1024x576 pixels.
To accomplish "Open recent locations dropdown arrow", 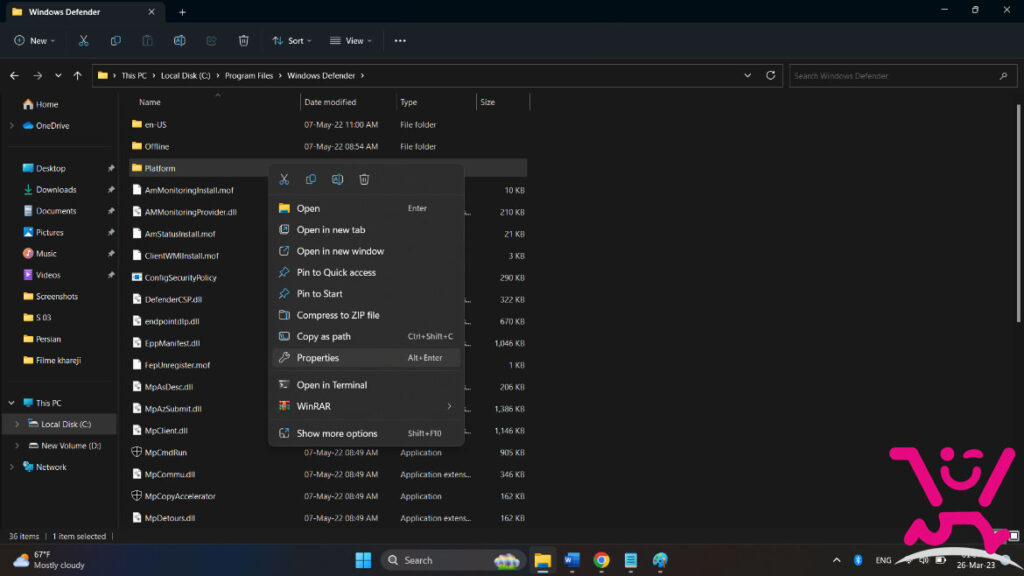I will click(58, 76).
